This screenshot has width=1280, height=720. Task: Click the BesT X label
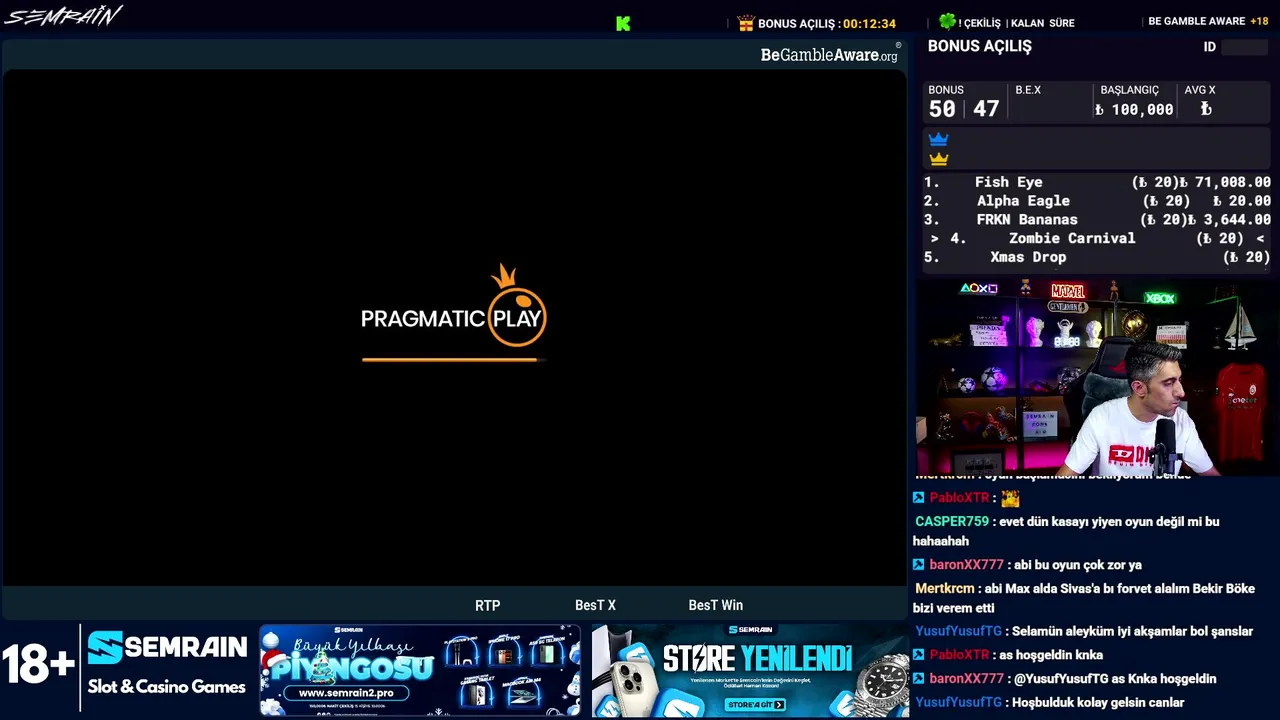click(x=595, y=605)
